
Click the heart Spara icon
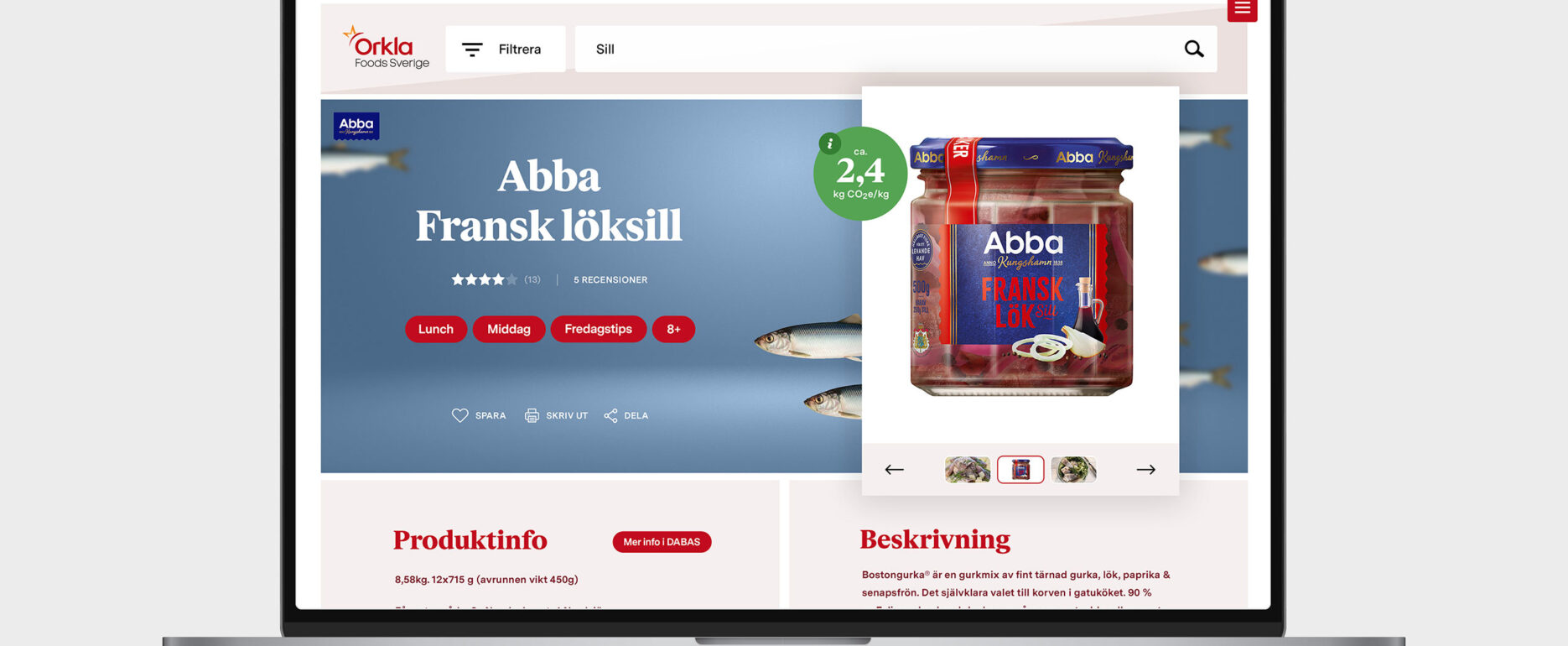(x=459, y=415)
